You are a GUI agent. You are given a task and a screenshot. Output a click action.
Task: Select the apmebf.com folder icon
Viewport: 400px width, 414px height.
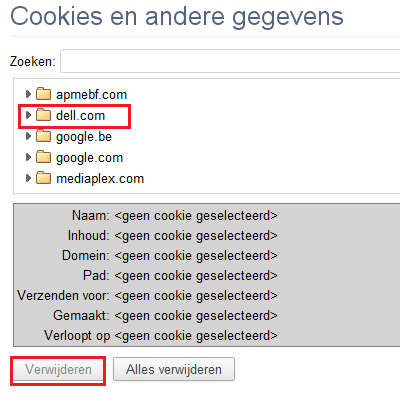tap(43, 94)
